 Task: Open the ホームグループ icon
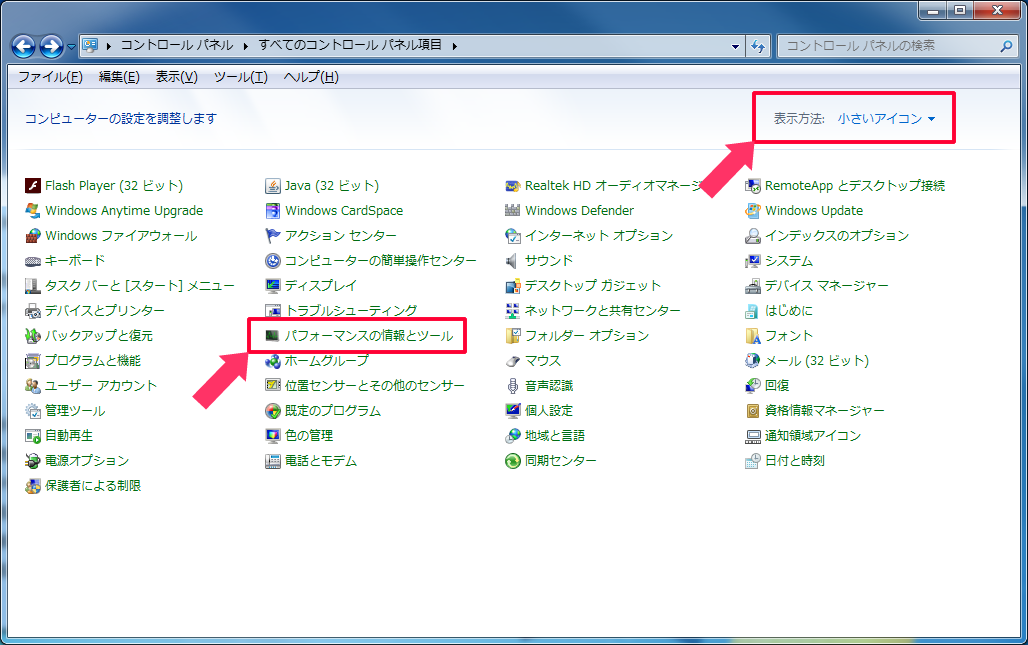click(273, 361)
